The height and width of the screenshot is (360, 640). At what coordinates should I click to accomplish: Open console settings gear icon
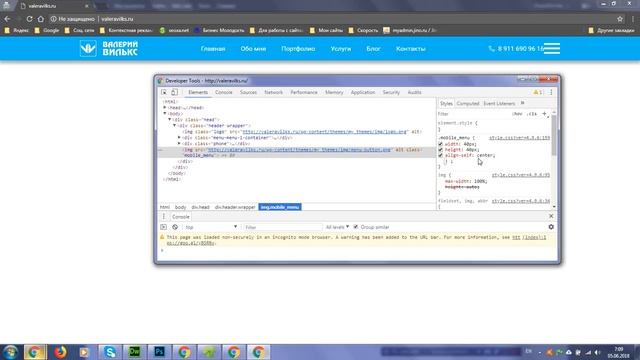click(551, 227)
